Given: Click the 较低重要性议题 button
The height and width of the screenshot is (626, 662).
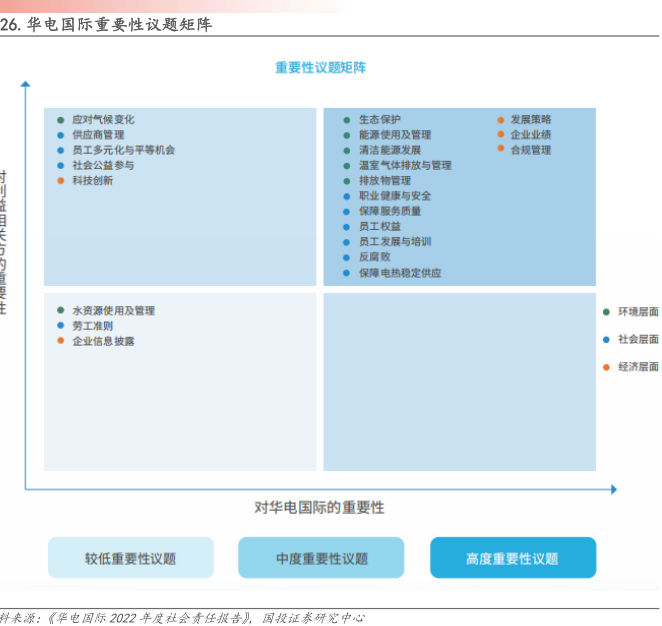Looking at the screenshot, I should [131, 558].
